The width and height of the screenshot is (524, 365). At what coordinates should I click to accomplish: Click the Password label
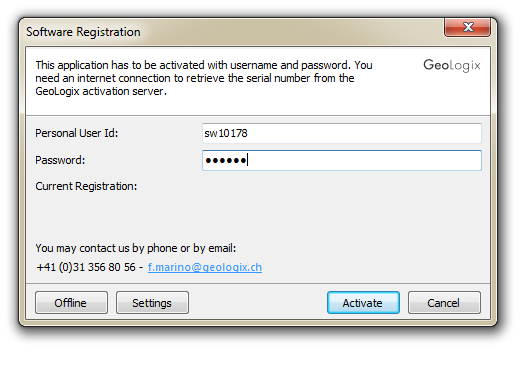60,160
